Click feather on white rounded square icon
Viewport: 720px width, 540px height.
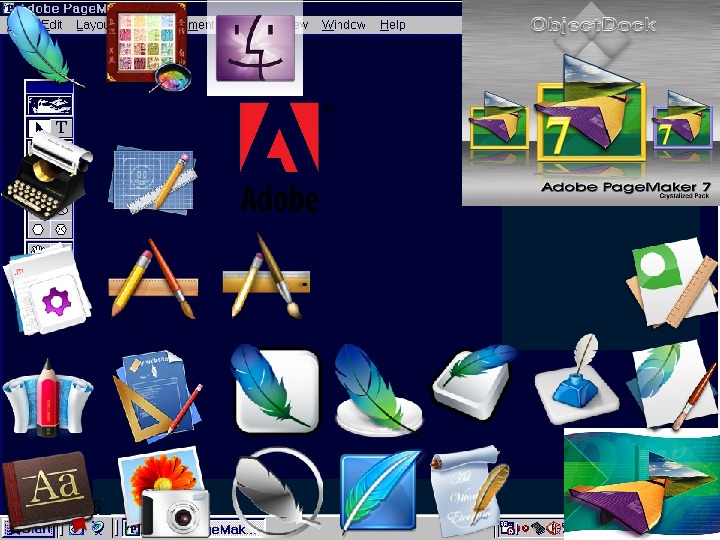click(x=276, y=389)
